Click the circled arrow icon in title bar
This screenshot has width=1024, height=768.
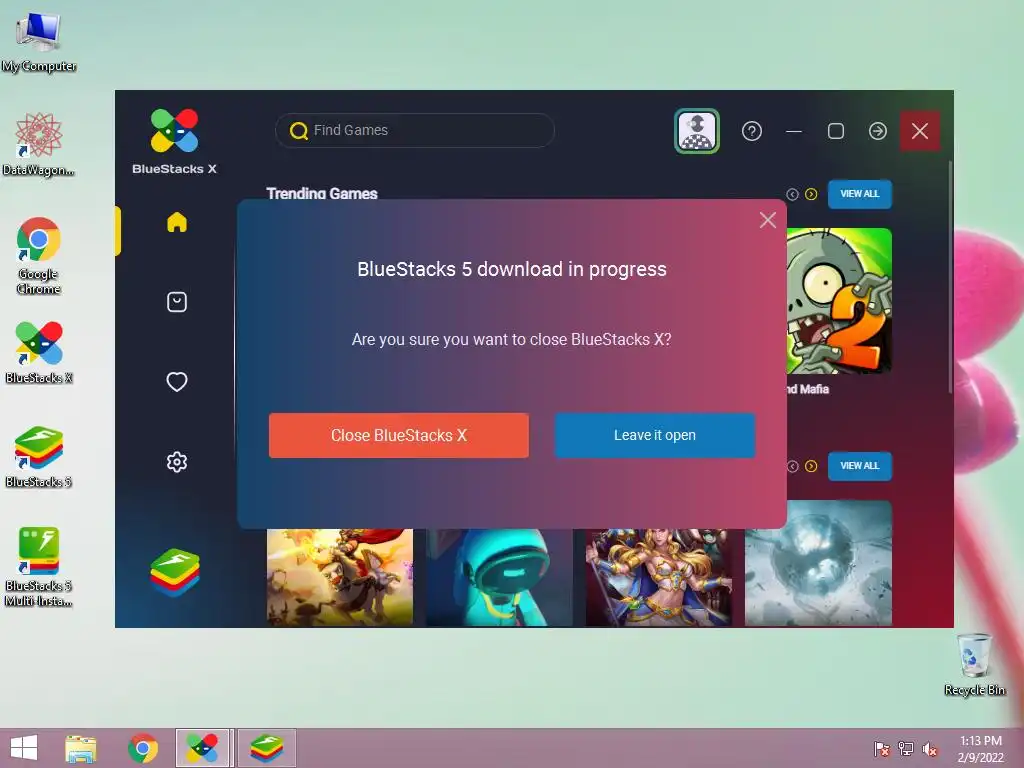click(x=878, y=131)
